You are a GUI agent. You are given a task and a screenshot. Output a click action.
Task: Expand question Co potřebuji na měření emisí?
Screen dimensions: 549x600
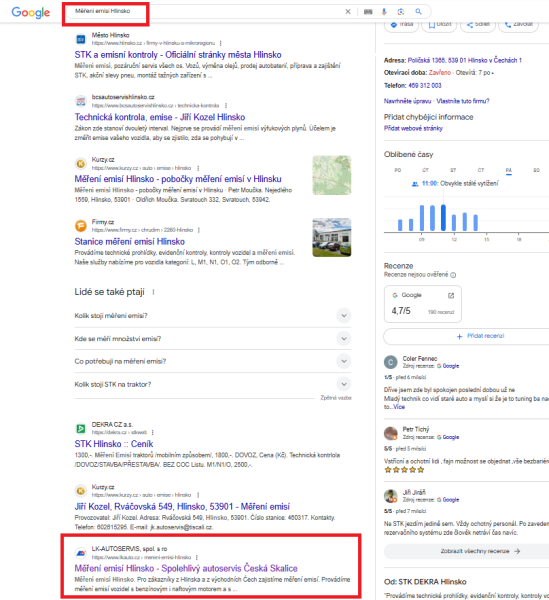tap(213, 361)
